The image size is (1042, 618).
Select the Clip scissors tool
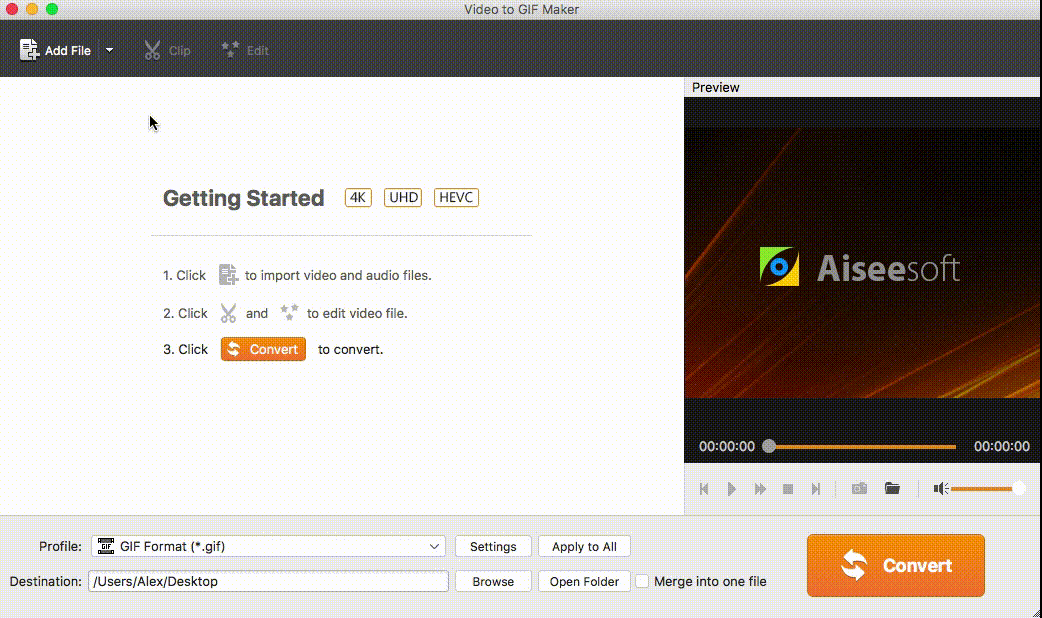[x=152, y=50]
